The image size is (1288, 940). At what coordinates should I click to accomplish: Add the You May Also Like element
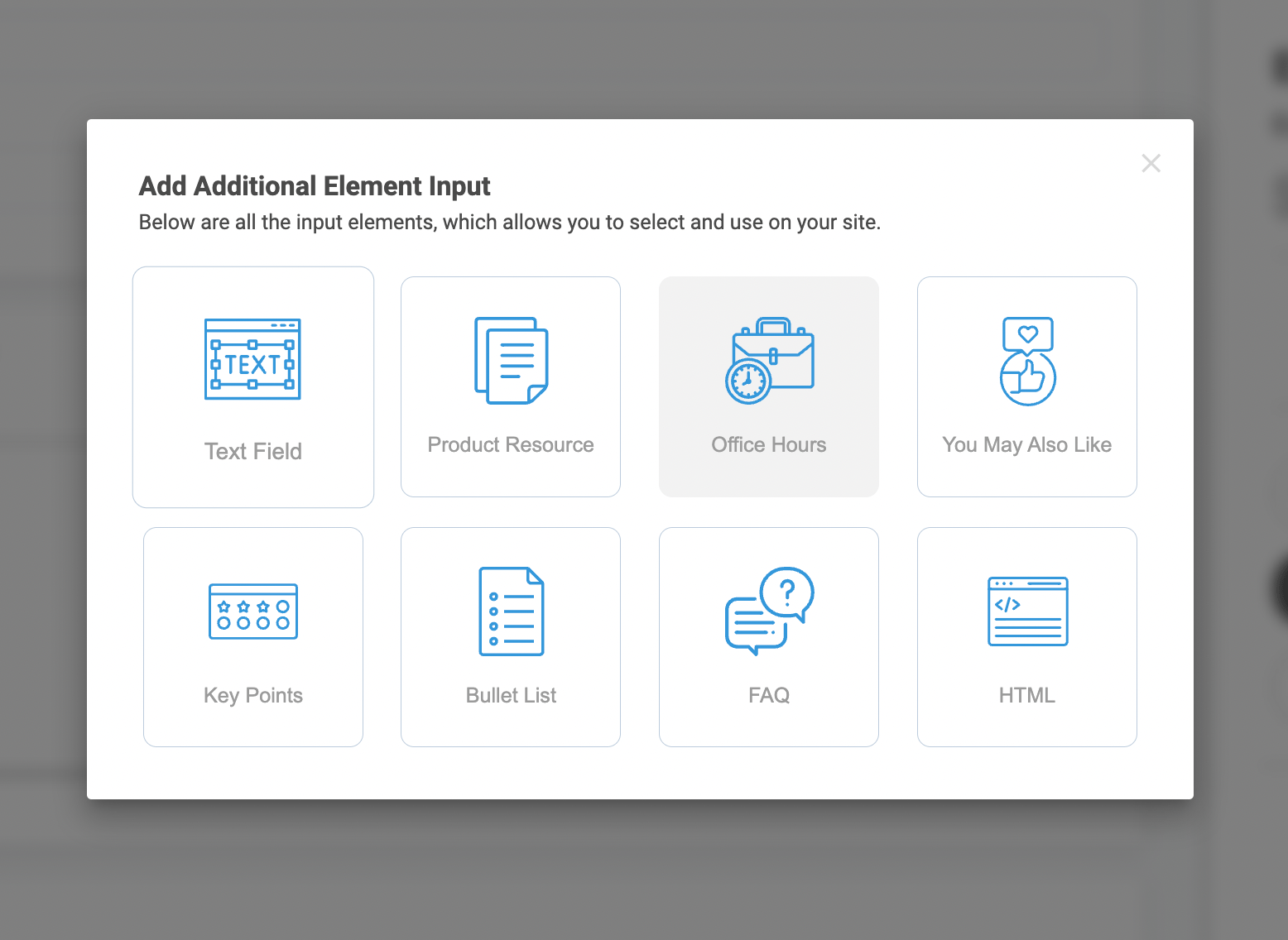(x=1026, y=386)
